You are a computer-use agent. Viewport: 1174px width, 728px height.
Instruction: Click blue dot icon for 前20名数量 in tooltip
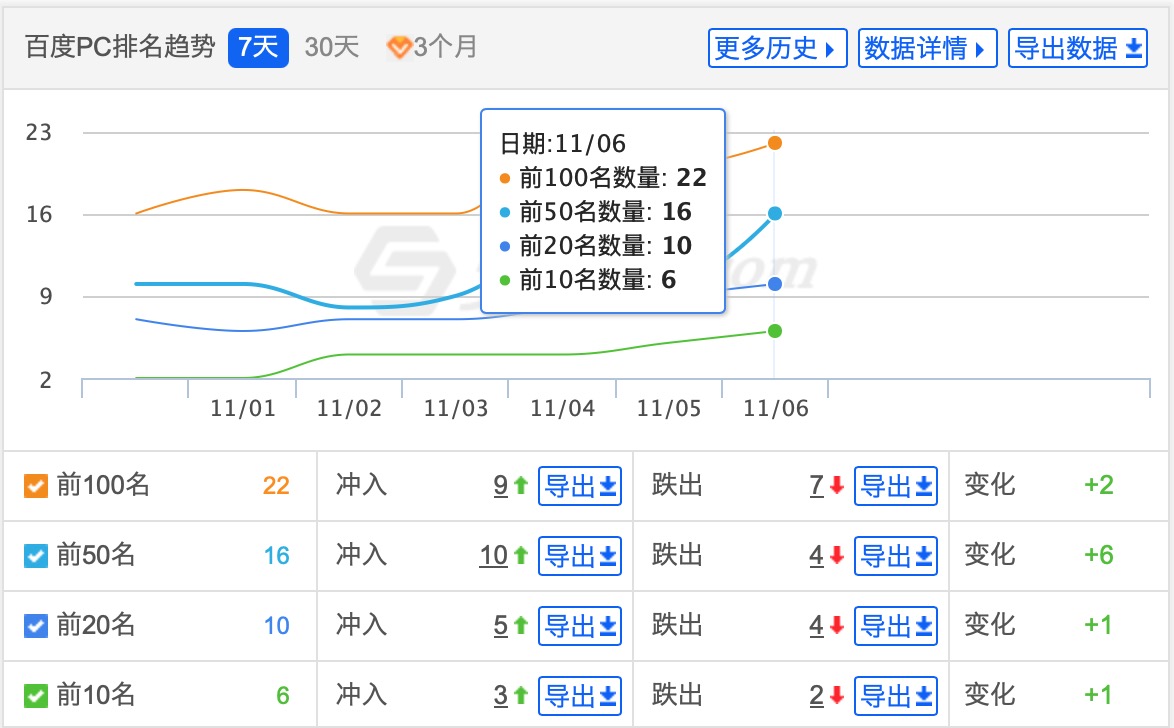505,245
